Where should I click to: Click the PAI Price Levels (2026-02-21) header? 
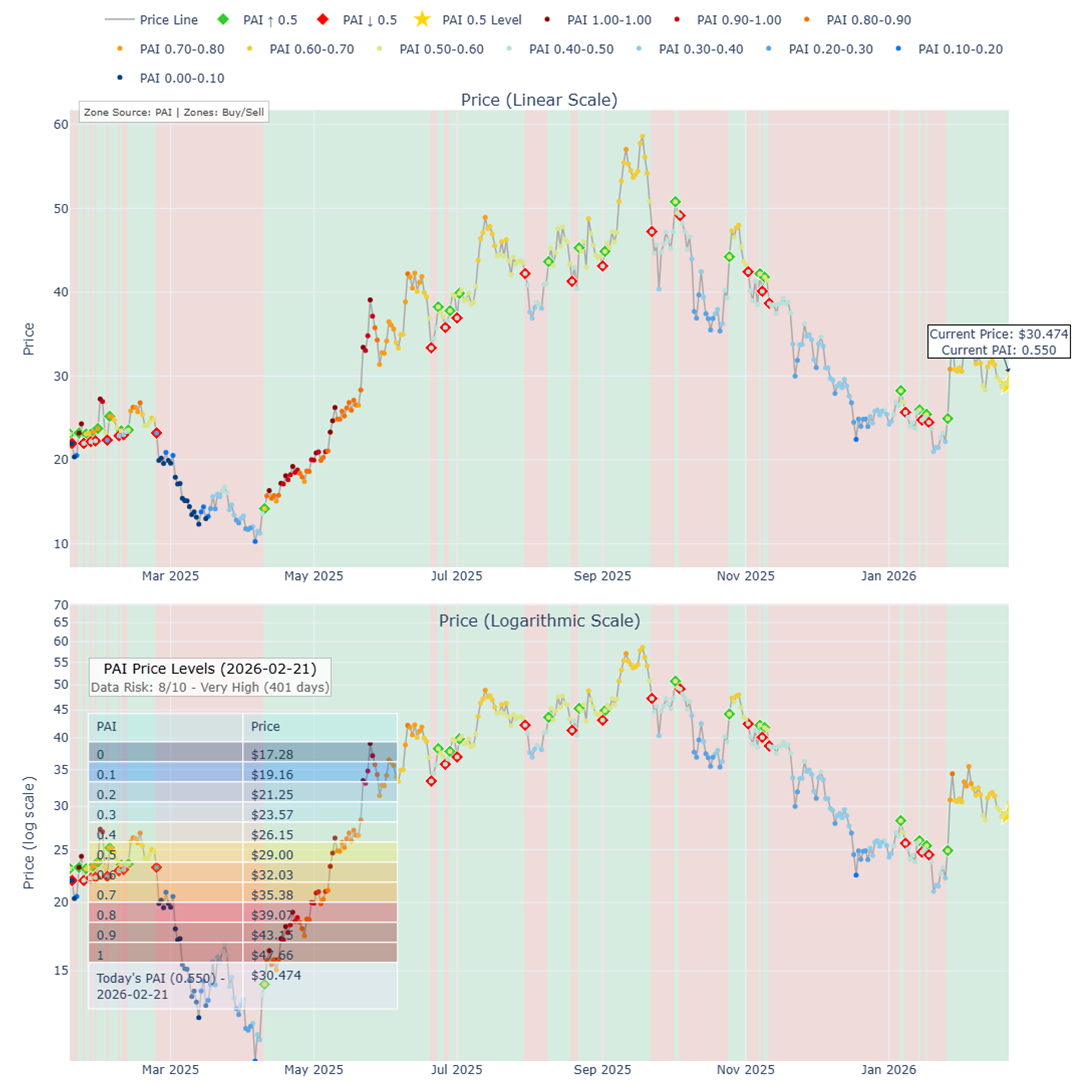[x=210, y=668]
